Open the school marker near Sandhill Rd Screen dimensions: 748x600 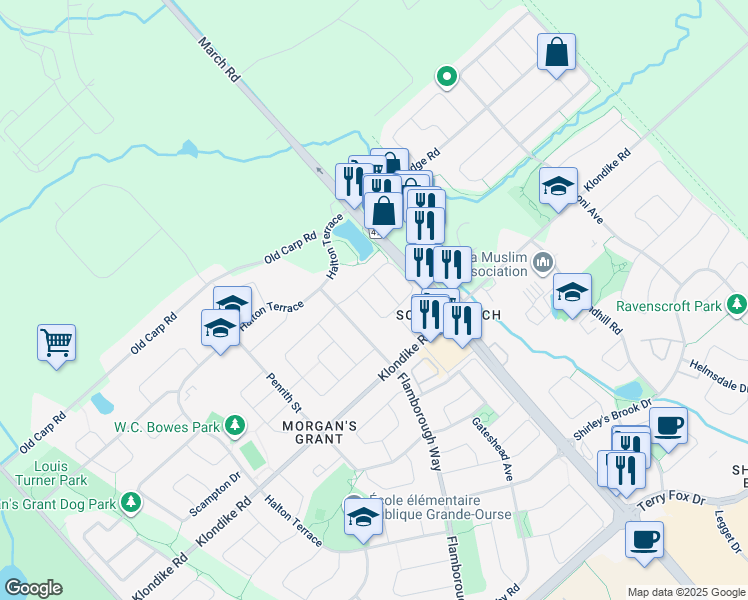[x=572, y=295]
